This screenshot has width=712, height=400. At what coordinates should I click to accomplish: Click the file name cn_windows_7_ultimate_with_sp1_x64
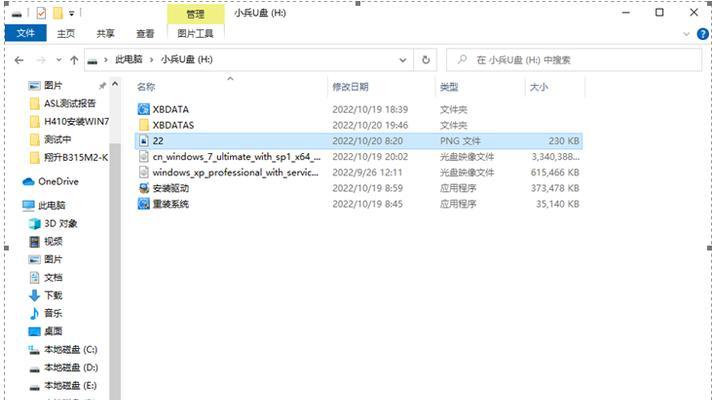point(237,157)
